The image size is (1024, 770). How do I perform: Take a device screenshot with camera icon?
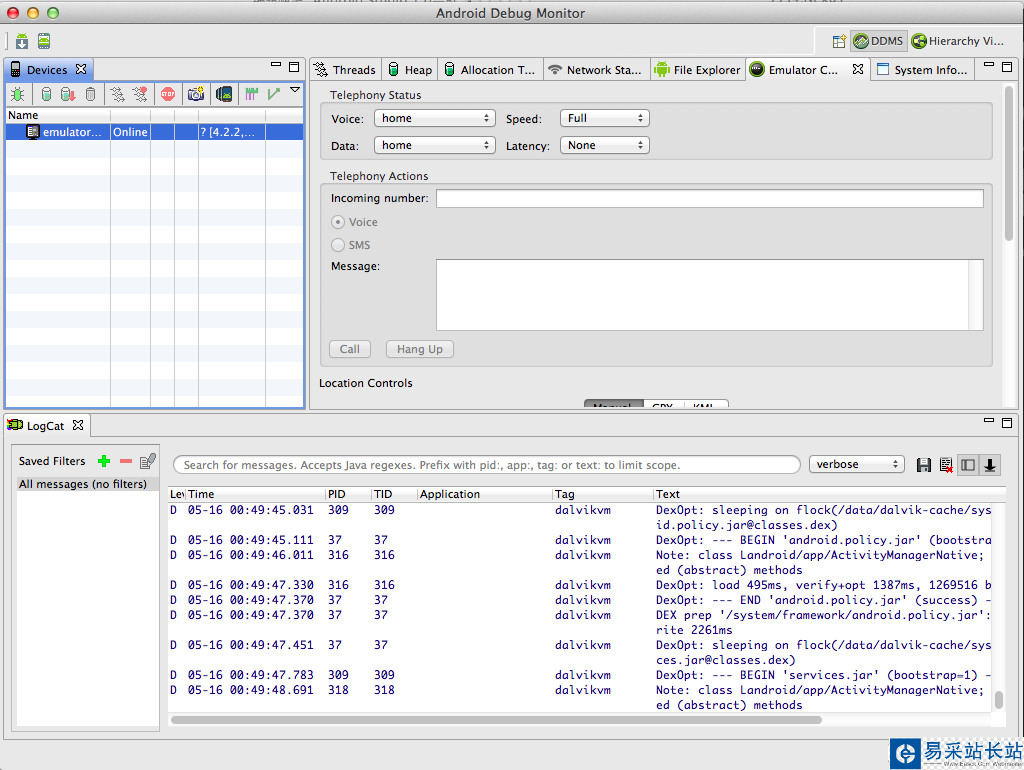[x=196, y=94]
